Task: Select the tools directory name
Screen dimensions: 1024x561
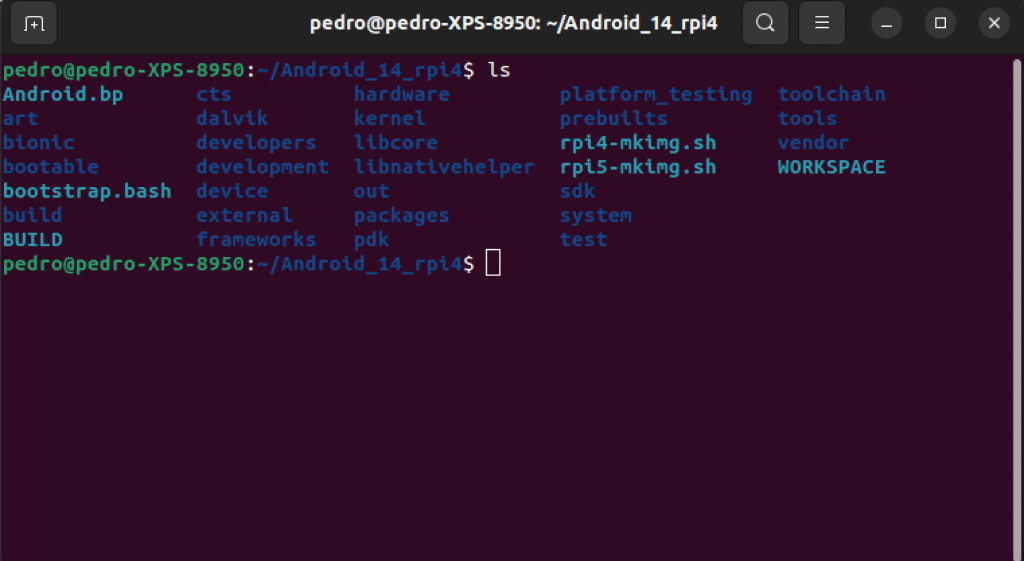Action: tap(807, 118)
